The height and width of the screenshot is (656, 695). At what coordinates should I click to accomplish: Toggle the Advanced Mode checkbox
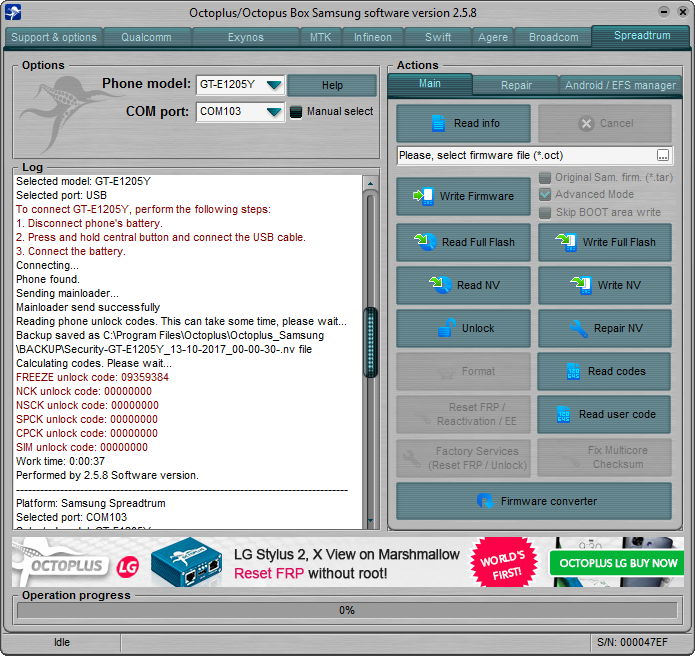[x=545, y=195]
